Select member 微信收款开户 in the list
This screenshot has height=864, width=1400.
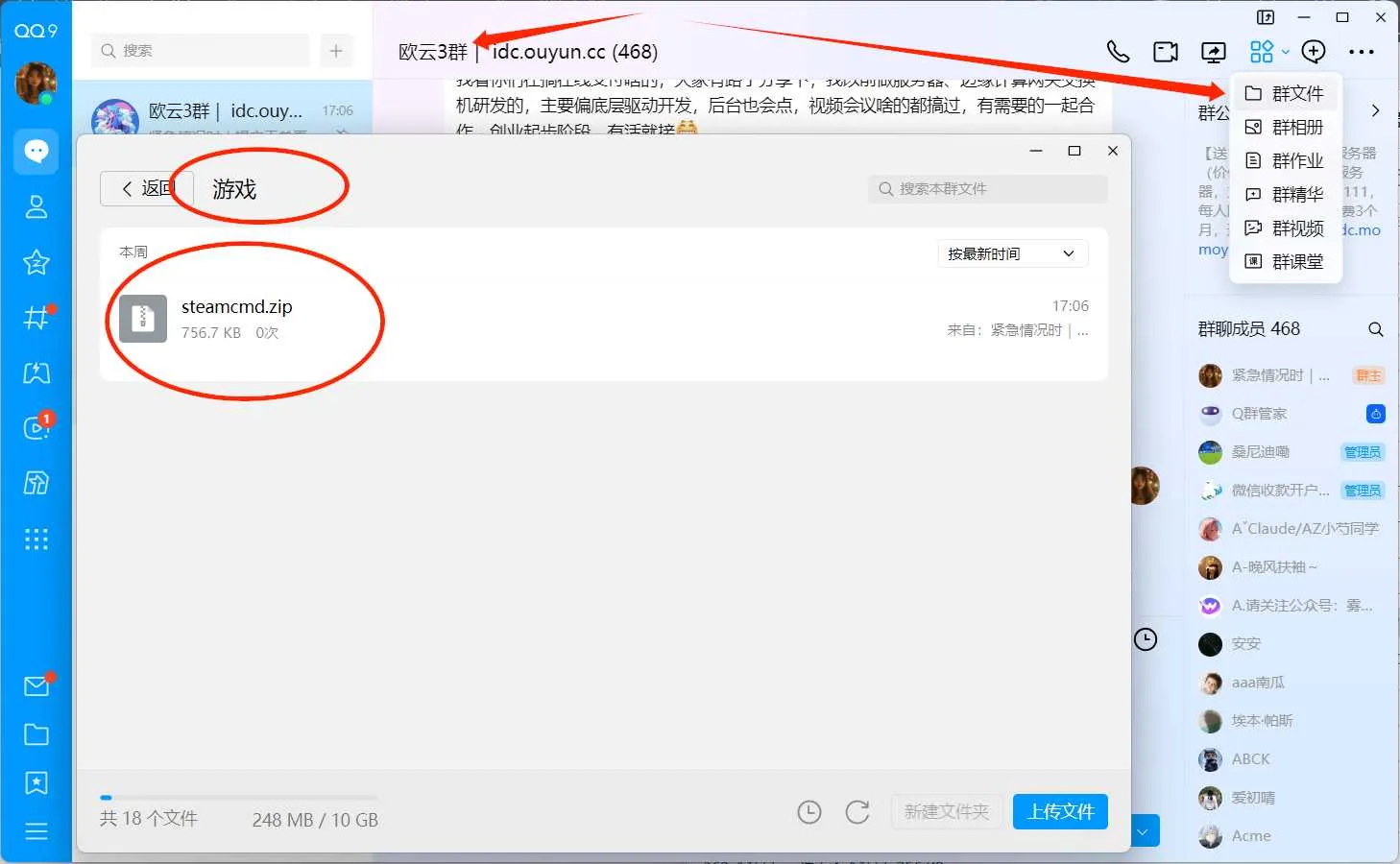pos(1291,491)
